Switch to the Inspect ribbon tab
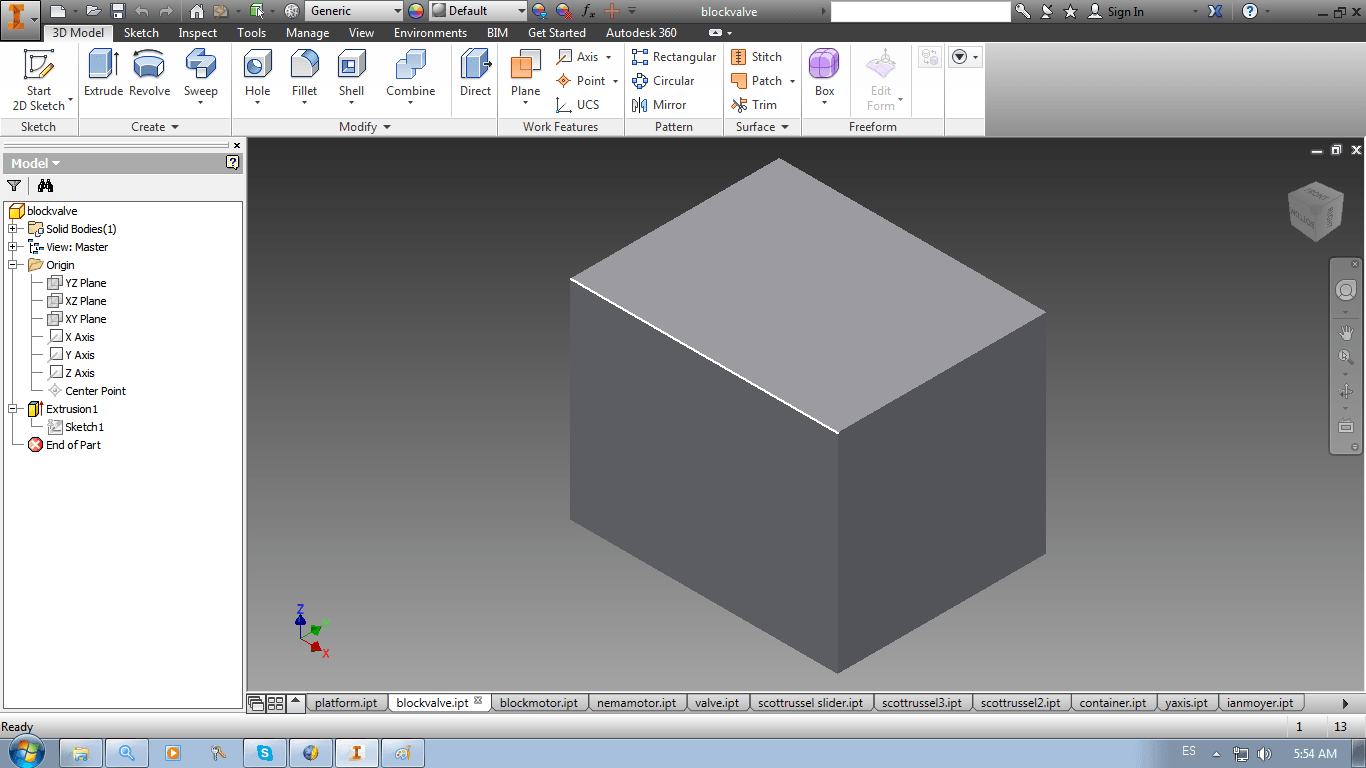Image resolution: width=1366 pixels, height=768 pixels. (197, 33)
